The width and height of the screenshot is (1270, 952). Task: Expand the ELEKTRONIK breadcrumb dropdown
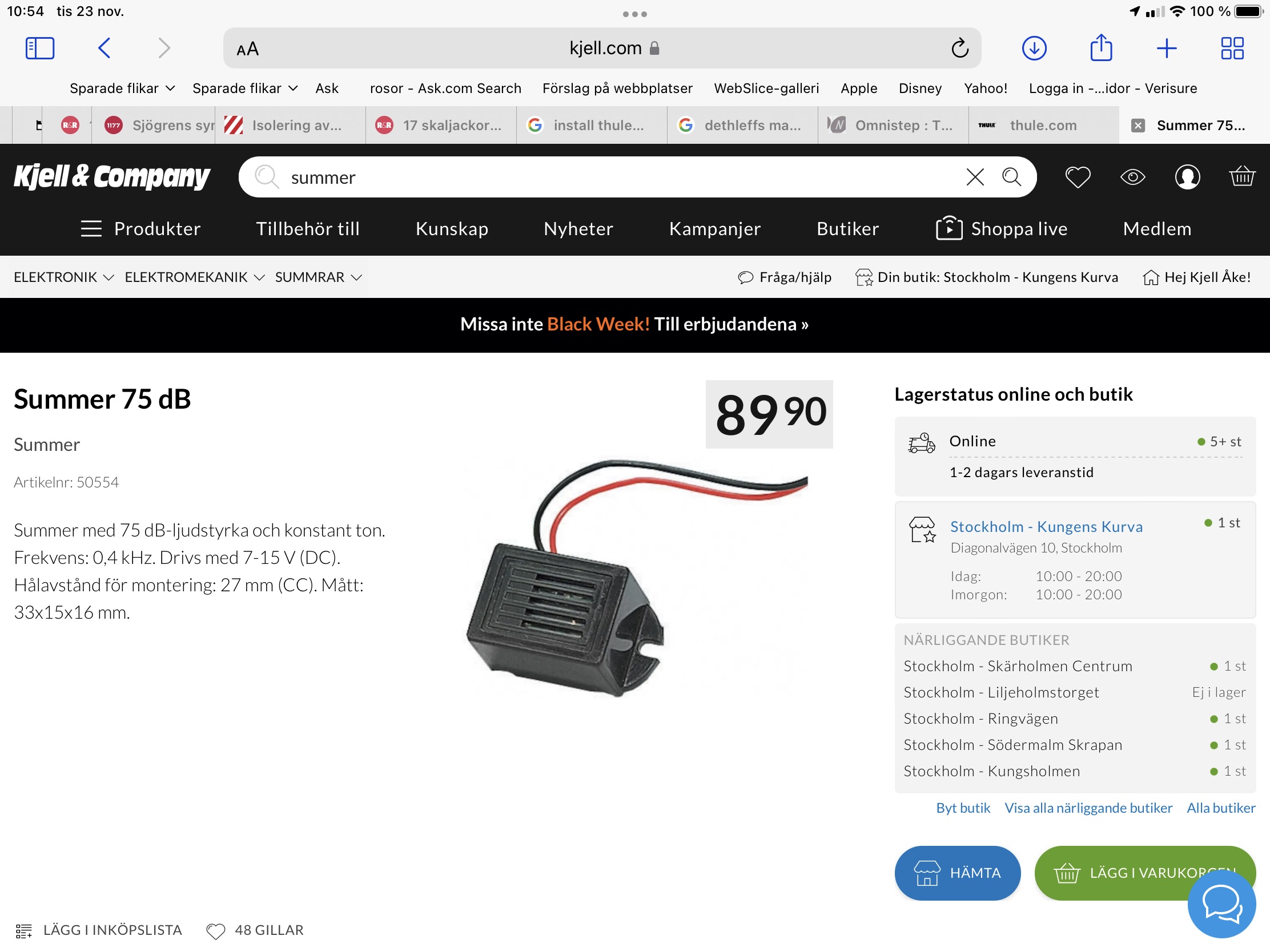64,277
